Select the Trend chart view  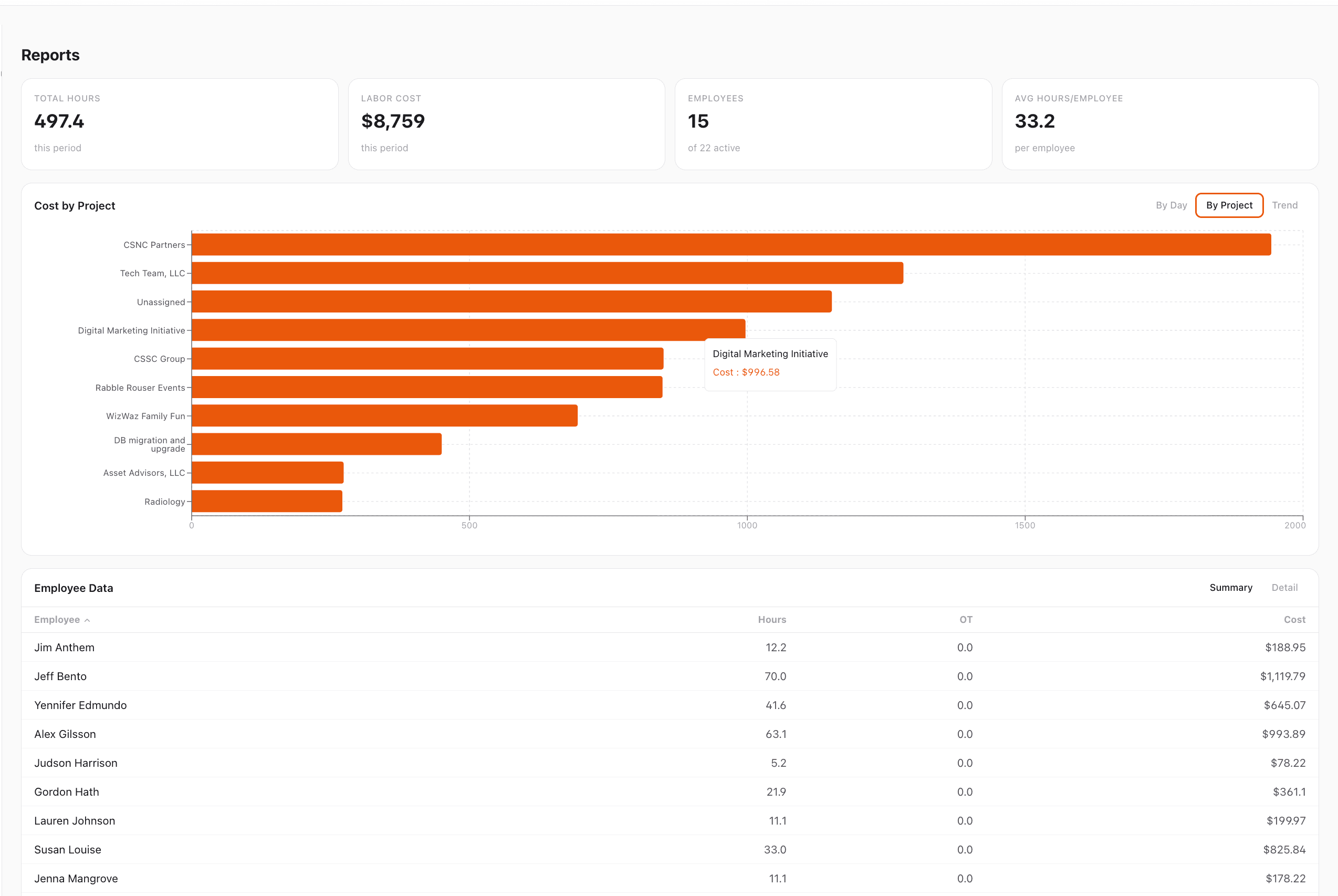pos(1284,205)
